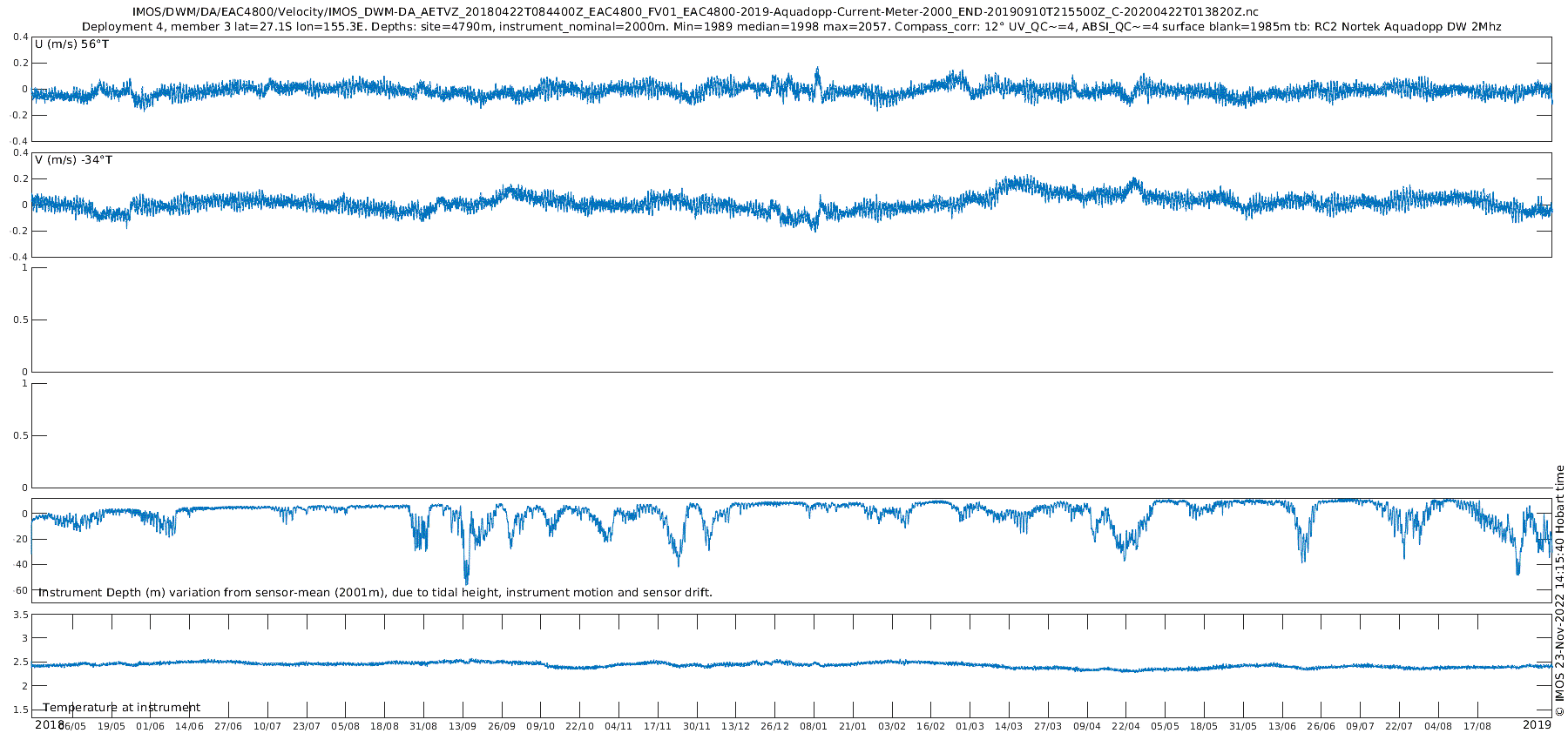1568x740 pixels.
Task: Click the '26/12' date tick label
Action: [x=774, y=726]
